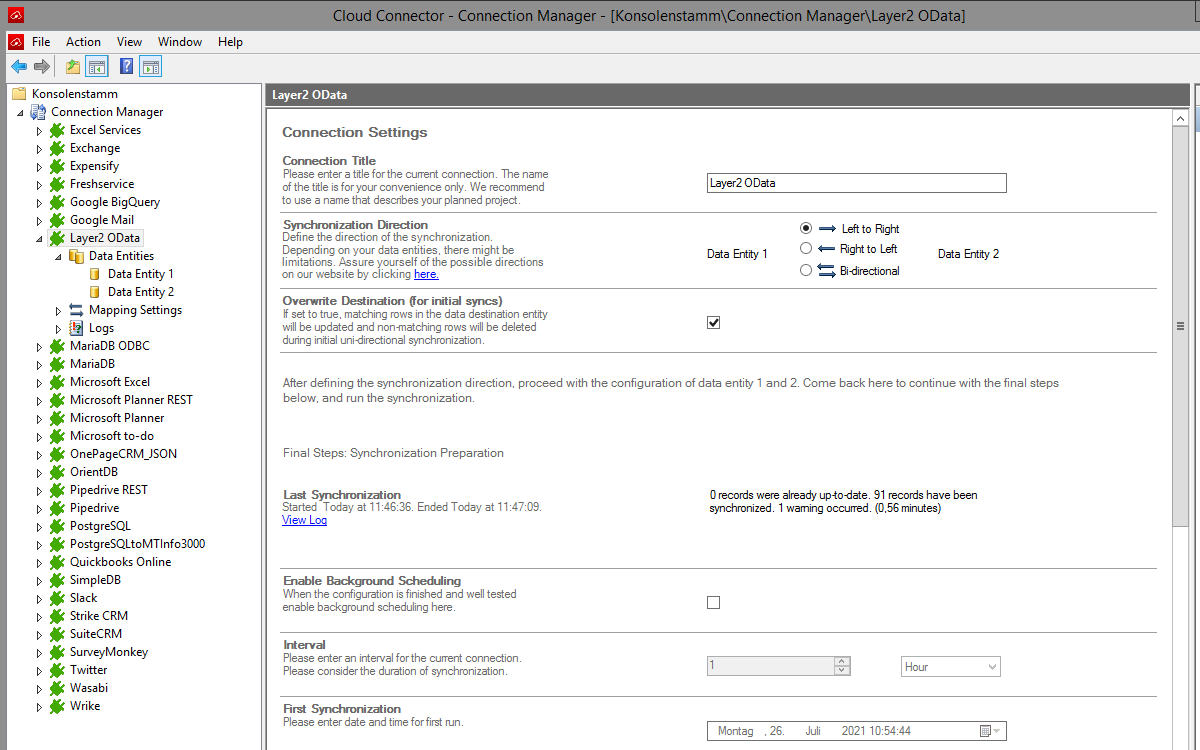
Task: Click Show/Hide Action Pane toolbar icon
Action: (151, 67)
